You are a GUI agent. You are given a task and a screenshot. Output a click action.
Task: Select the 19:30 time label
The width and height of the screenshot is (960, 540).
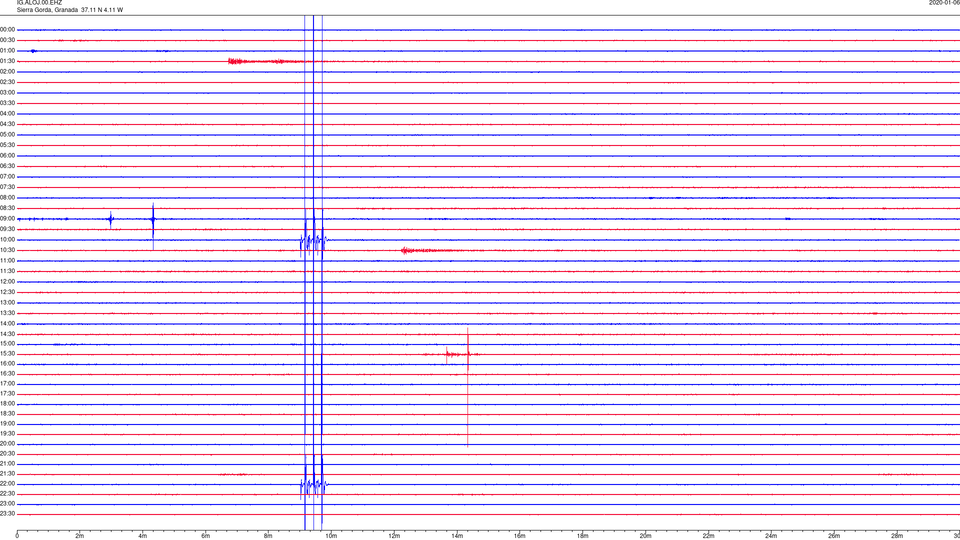click(7, 433)
